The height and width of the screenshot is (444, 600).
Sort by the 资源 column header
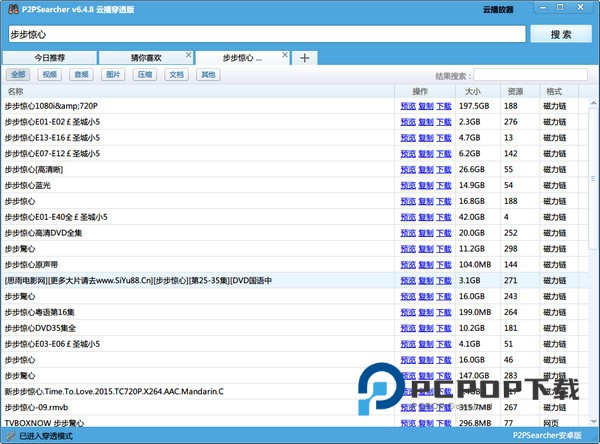pyautogui.click(x=520, y=91)
